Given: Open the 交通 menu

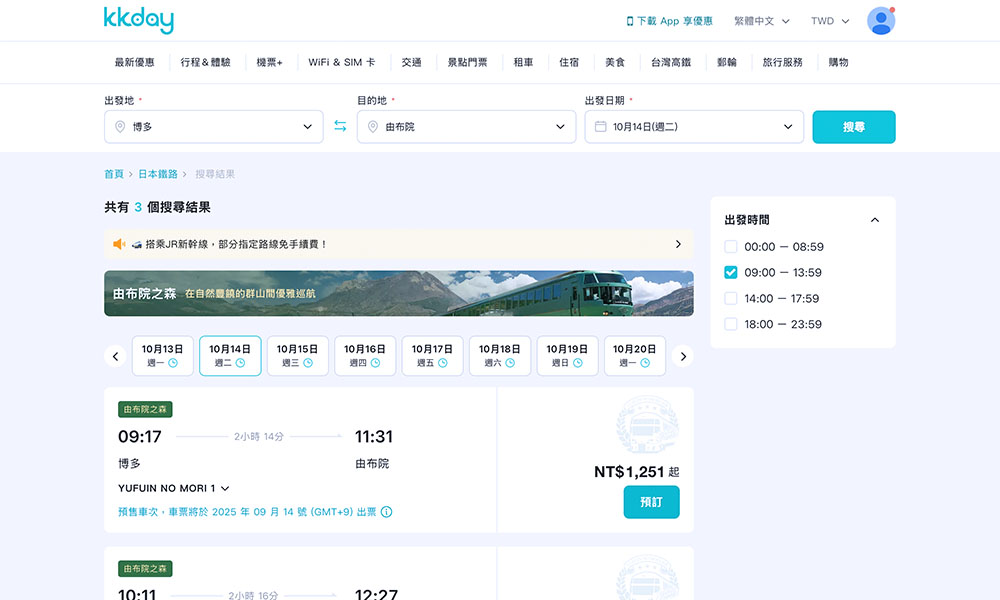Looking at the screenshot, I should coord(412,62).
